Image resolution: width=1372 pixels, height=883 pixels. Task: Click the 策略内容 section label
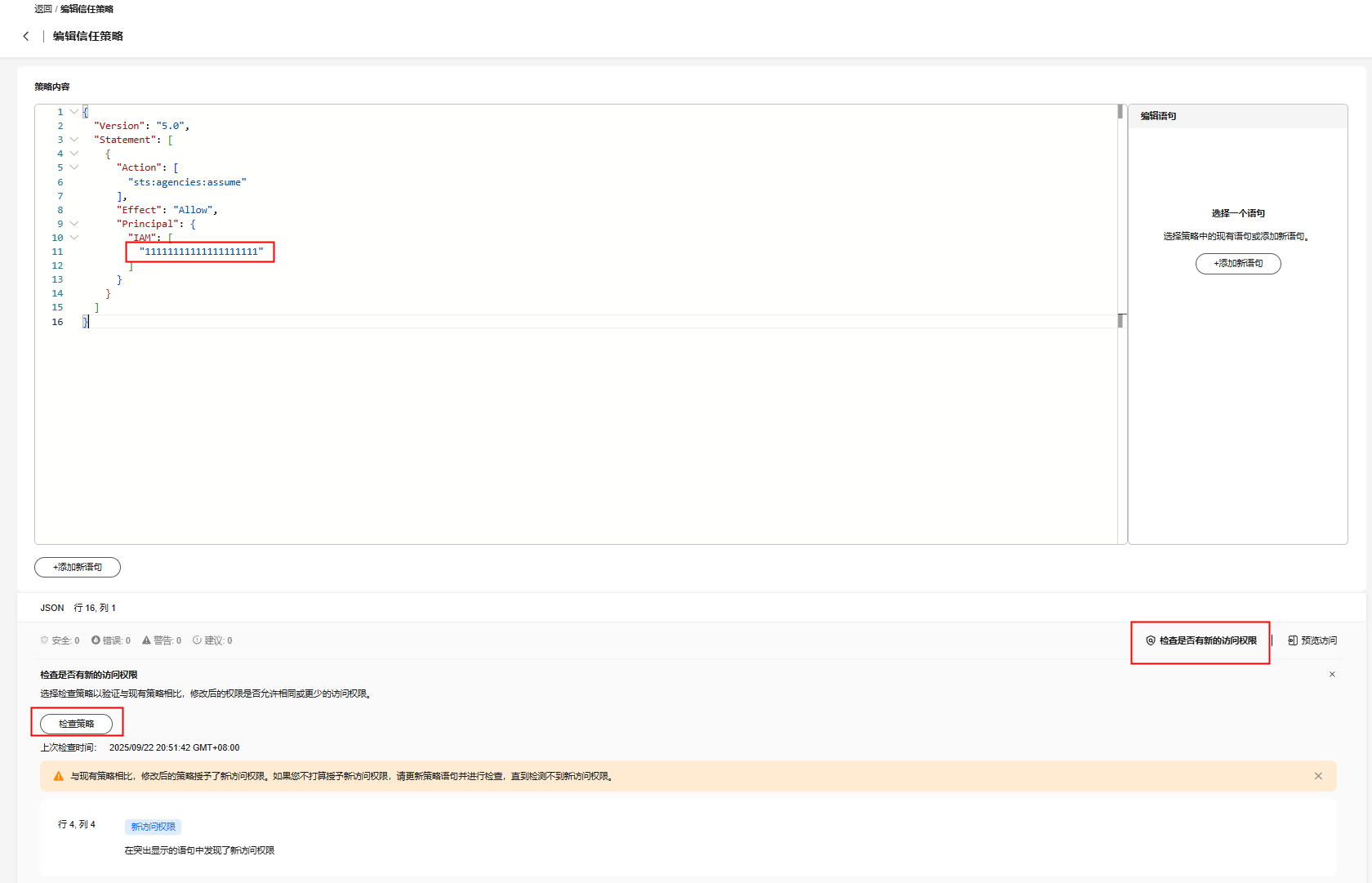(52, 87)
